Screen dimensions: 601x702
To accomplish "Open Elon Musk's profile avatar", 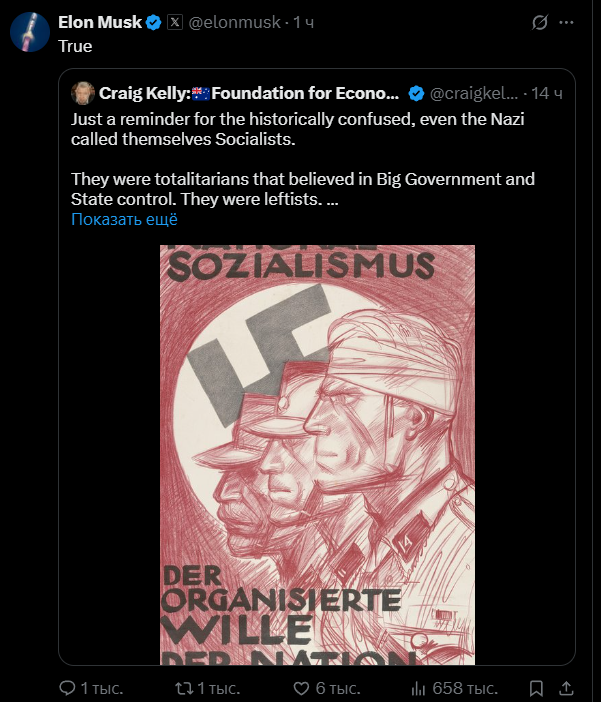I will pyautogui.click(x=29, y=33).
